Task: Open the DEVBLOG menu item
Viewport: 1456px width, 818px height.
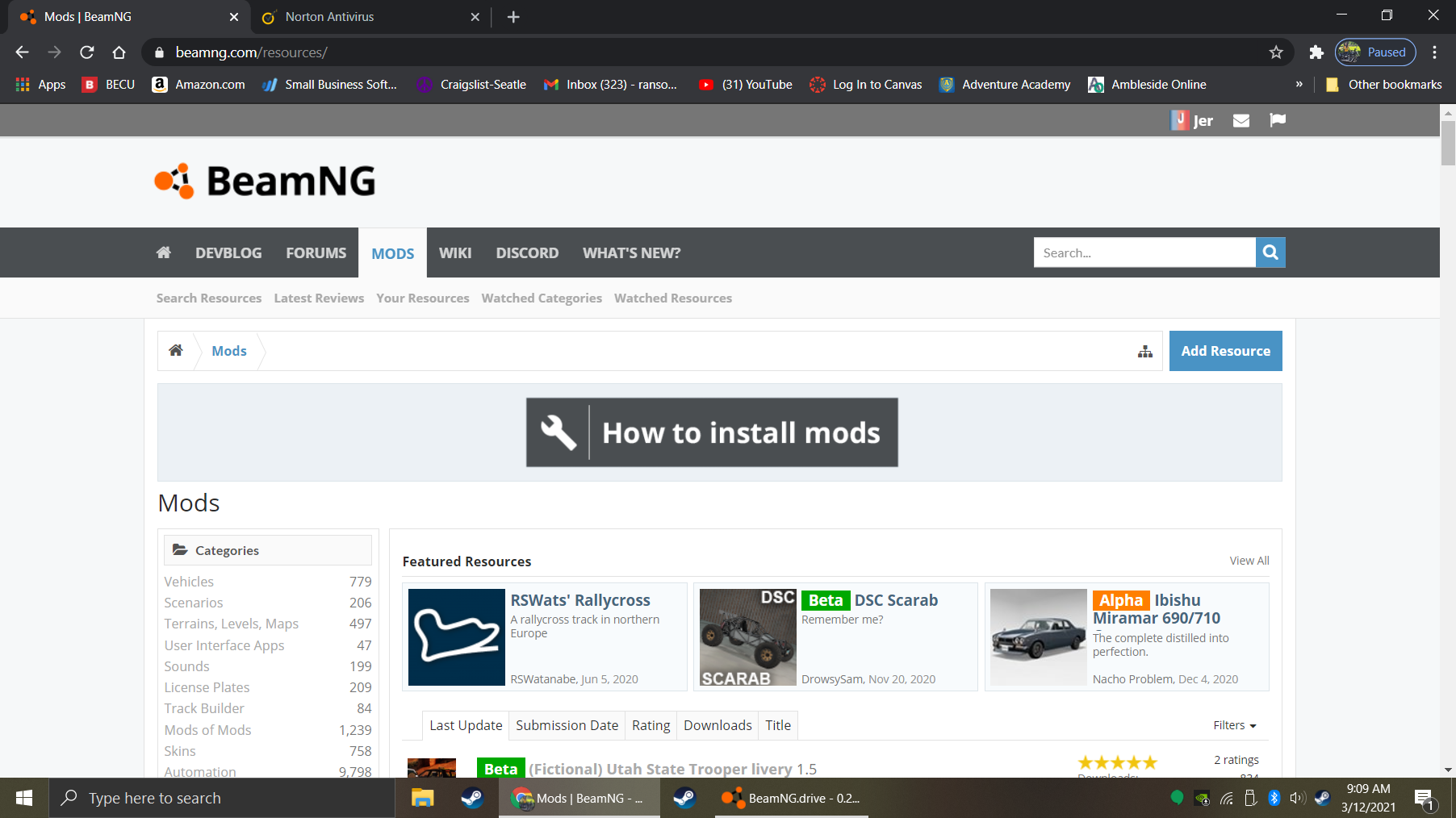Action: [228, 252]
